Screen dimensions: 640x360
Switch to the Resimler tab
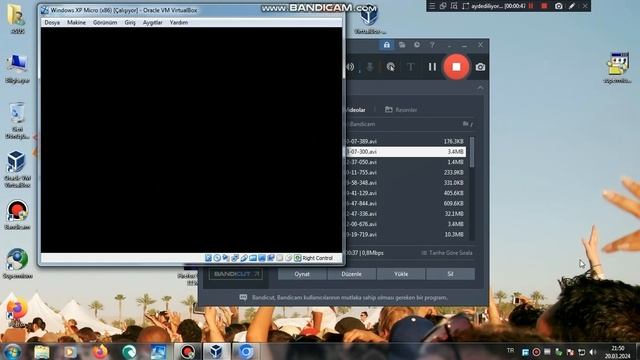(x=401, y=110)
